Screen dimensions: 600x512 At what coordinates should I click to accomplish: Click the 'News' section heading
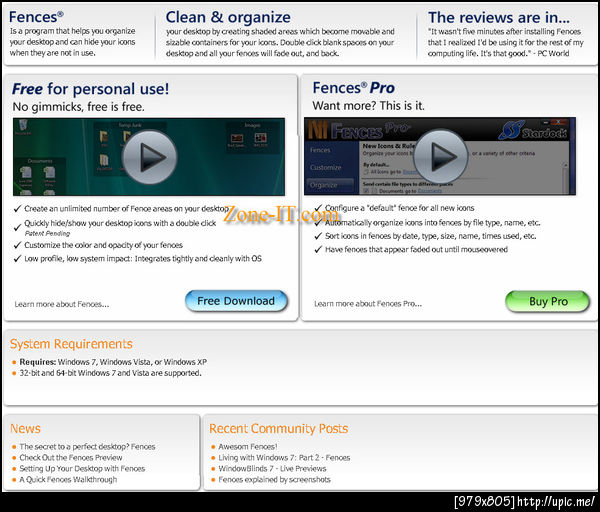pos(25,429)
